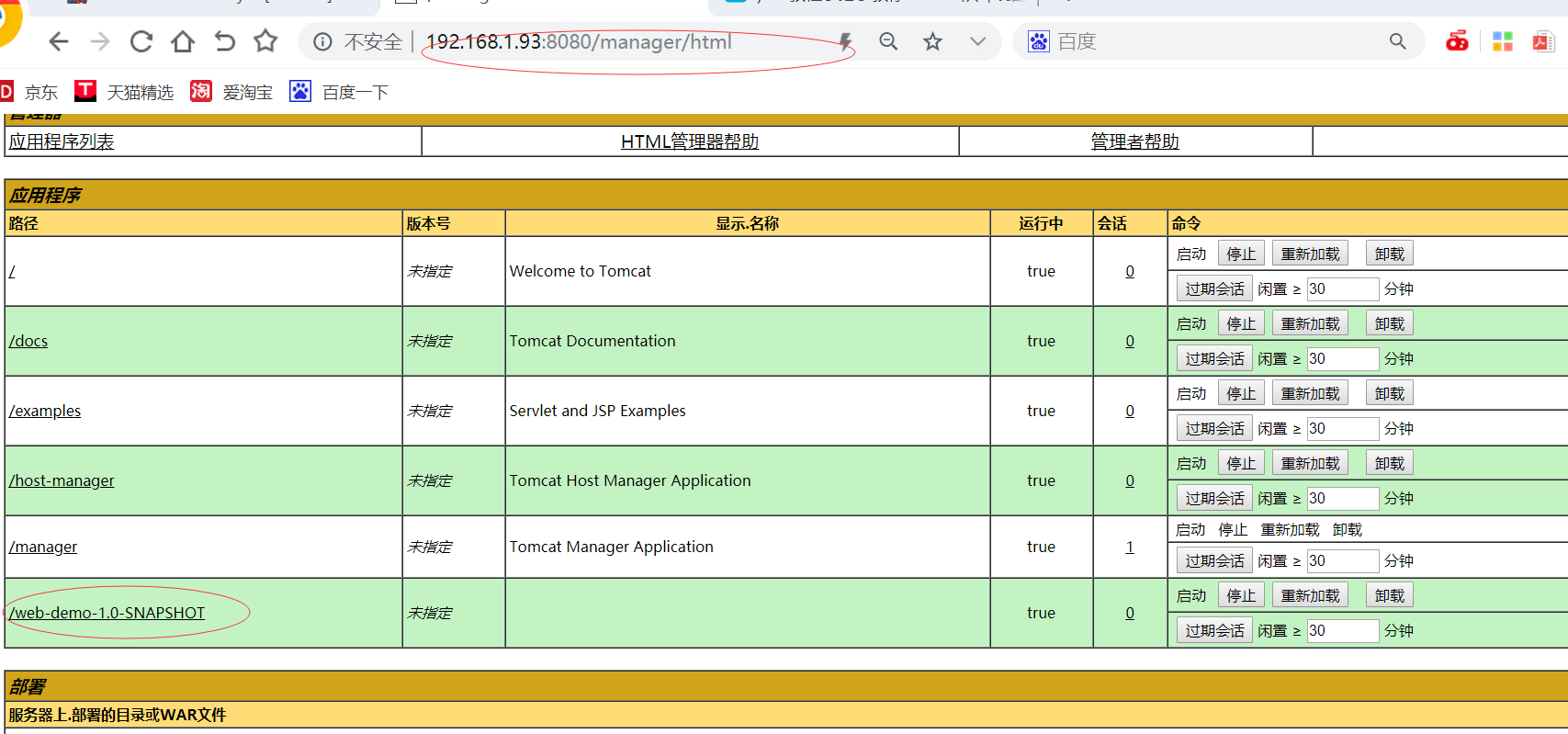Open the root / application path
1568x734 pixels.
12,272
